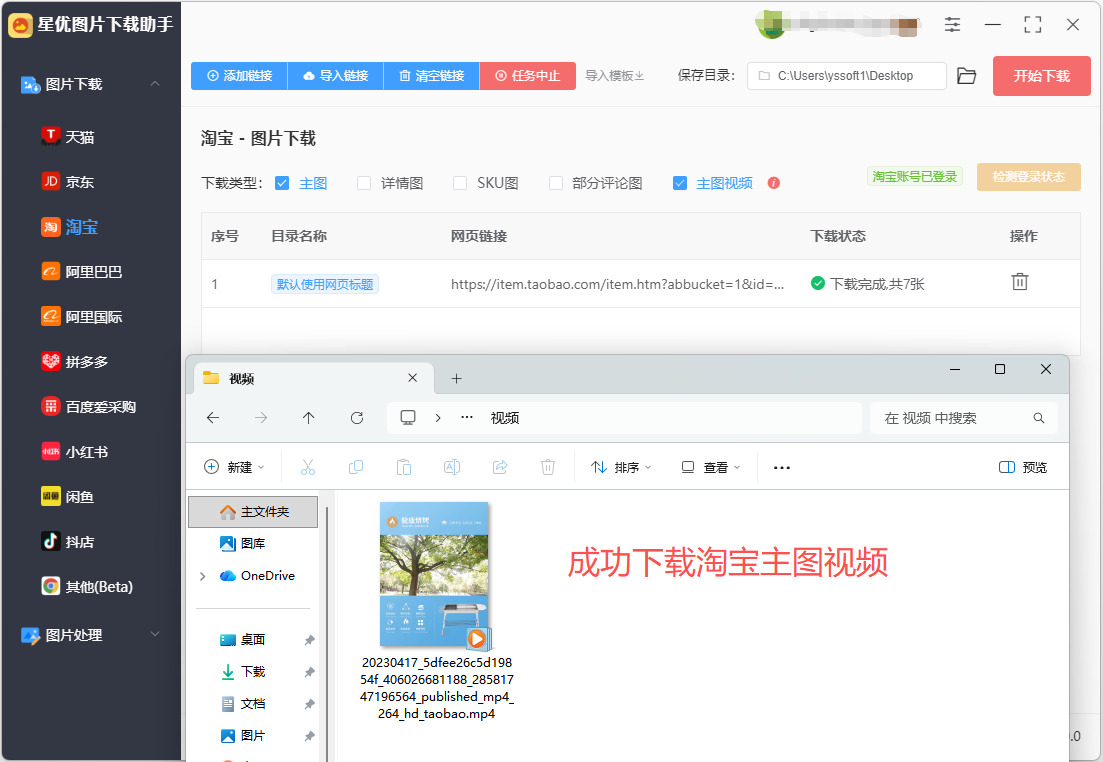Open the 排序 dropdown in Explorer

tap(621, 467)
